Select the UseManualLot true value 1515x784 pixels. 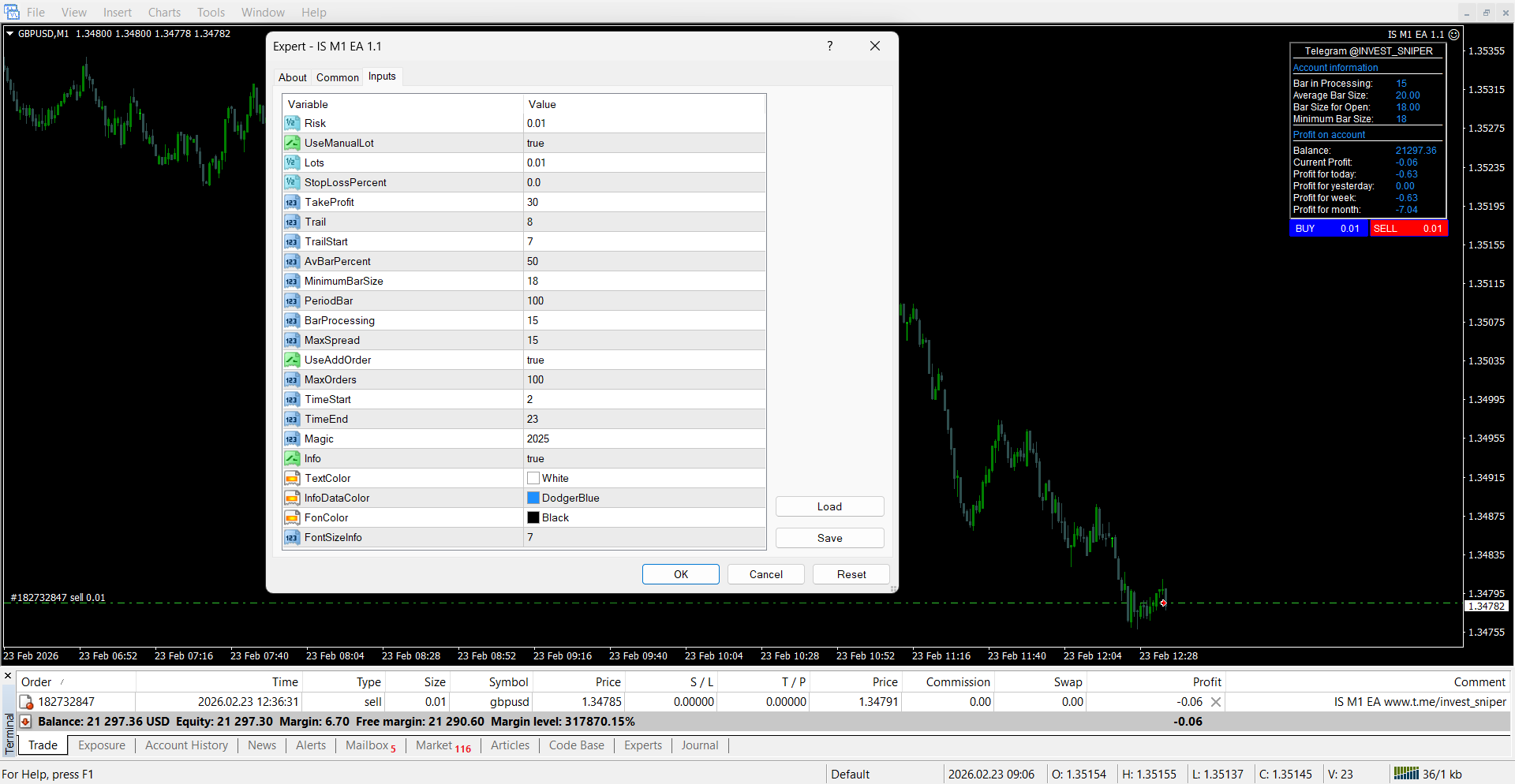click(536, 143)
